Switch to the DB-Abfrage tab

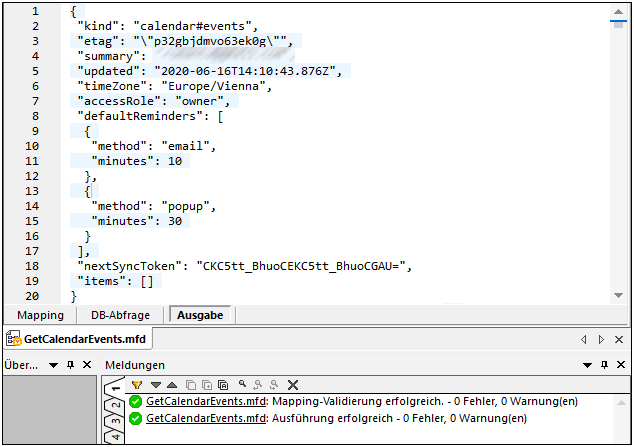pos(120,315)
